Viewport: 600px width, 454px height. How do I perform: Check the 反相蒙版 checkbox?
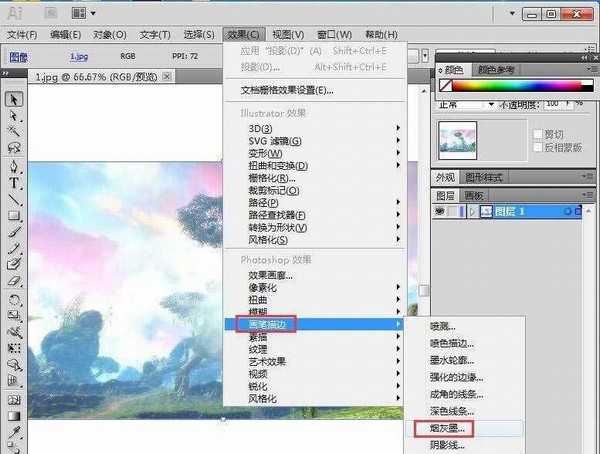click(x=538, y=147)
